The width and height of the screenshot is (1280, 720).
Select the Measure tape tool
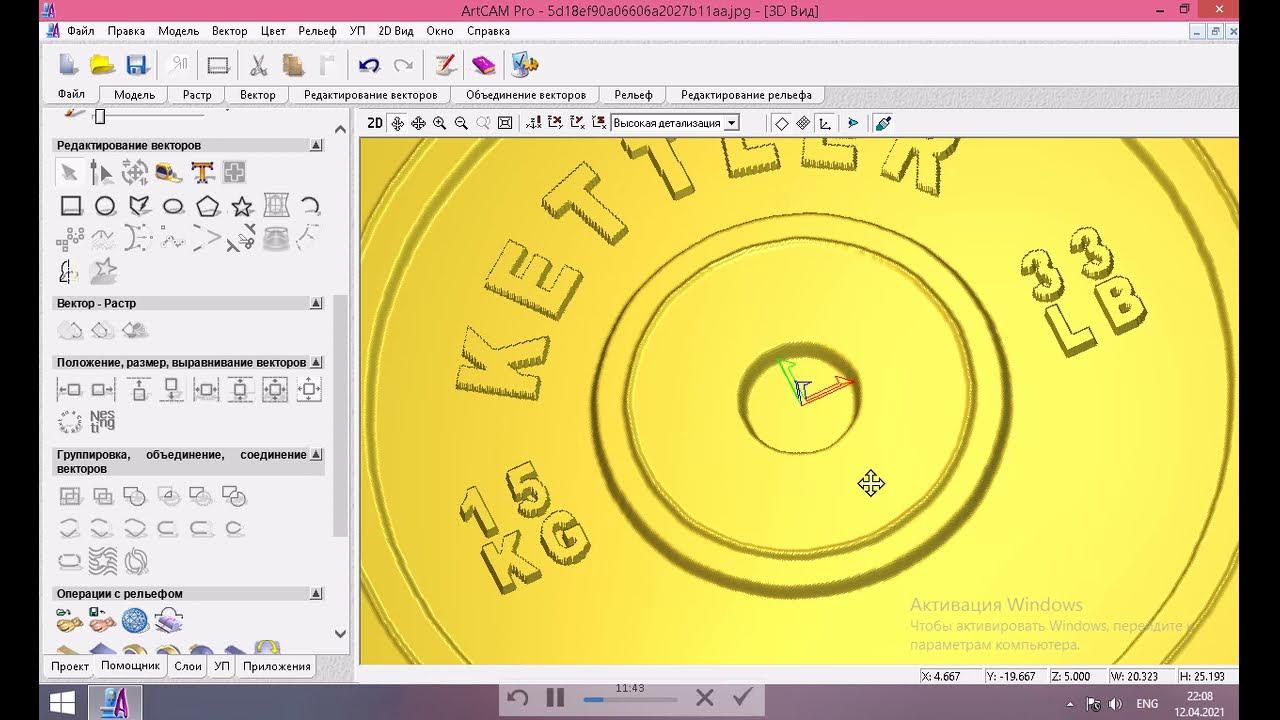click(x=169, y=172)
